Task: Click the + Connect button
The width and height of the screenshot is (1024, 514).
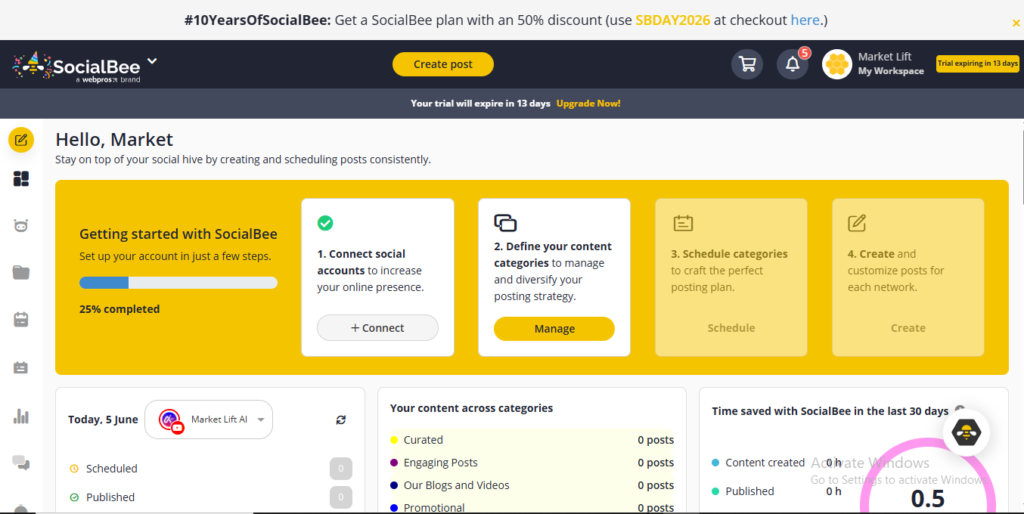Action: pyautogui.click(x=377, y=328)
